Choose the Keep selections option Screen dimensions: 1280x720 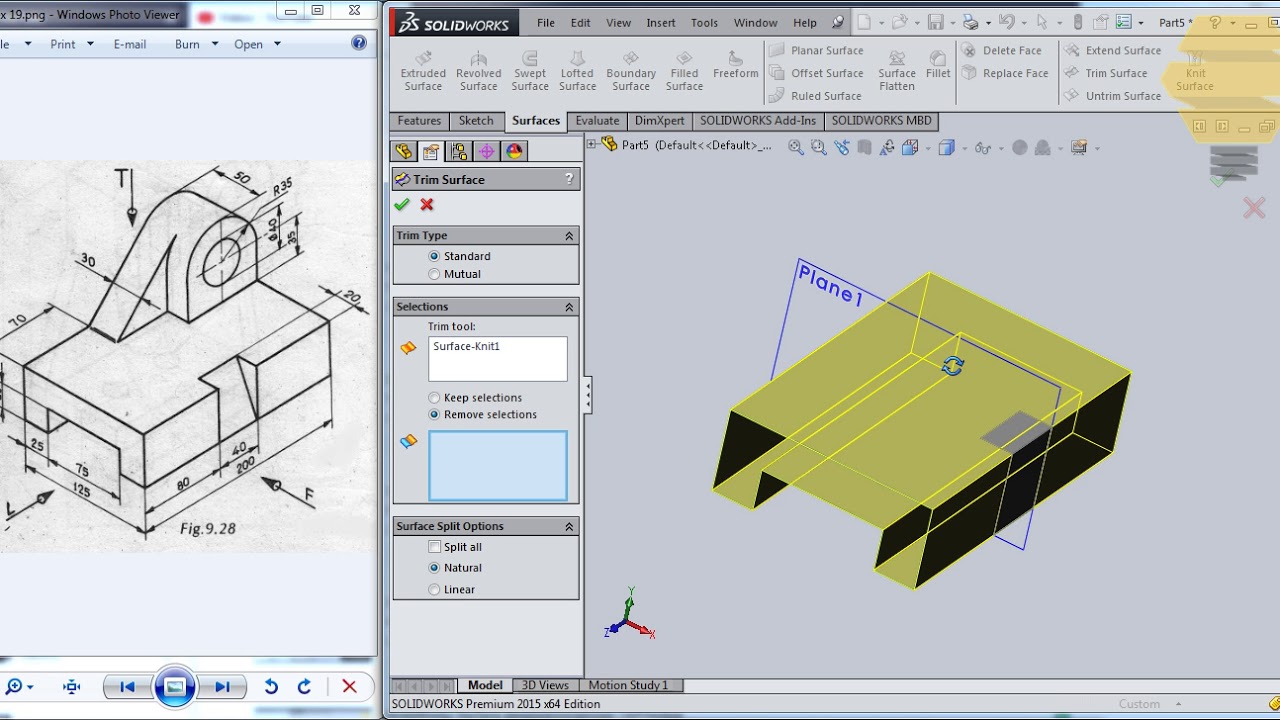click(x=475, y=398)
